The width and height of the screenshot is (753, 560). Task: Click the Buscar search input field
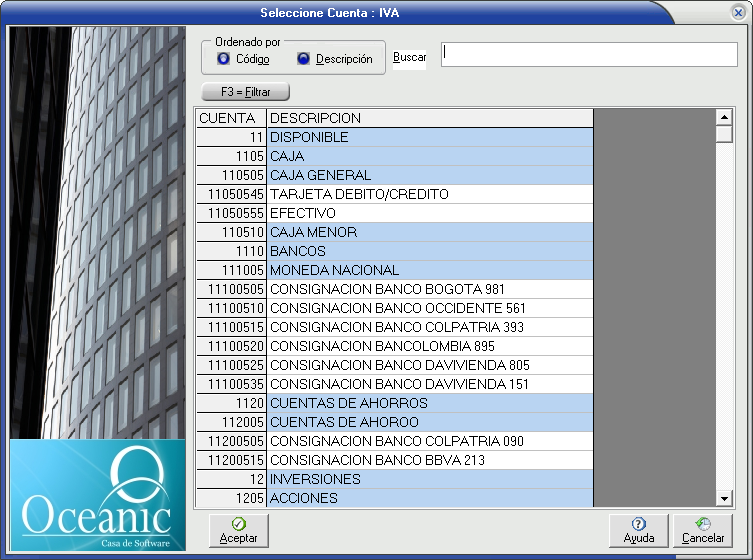point(588,55)
